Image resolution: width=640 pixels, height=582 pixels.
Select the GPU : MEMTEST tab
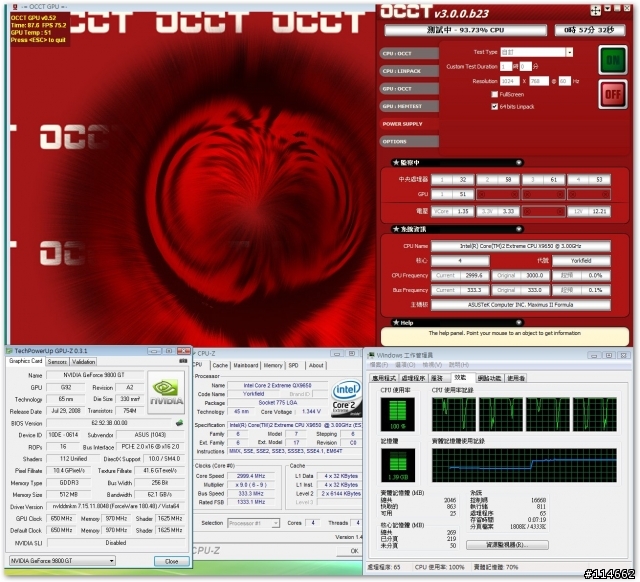pyautogui.click(x=409, y=106)
